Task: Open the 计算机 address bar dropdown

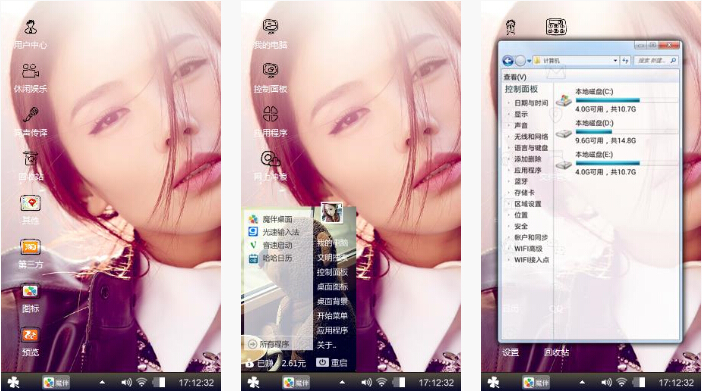Action: point(616,60)
